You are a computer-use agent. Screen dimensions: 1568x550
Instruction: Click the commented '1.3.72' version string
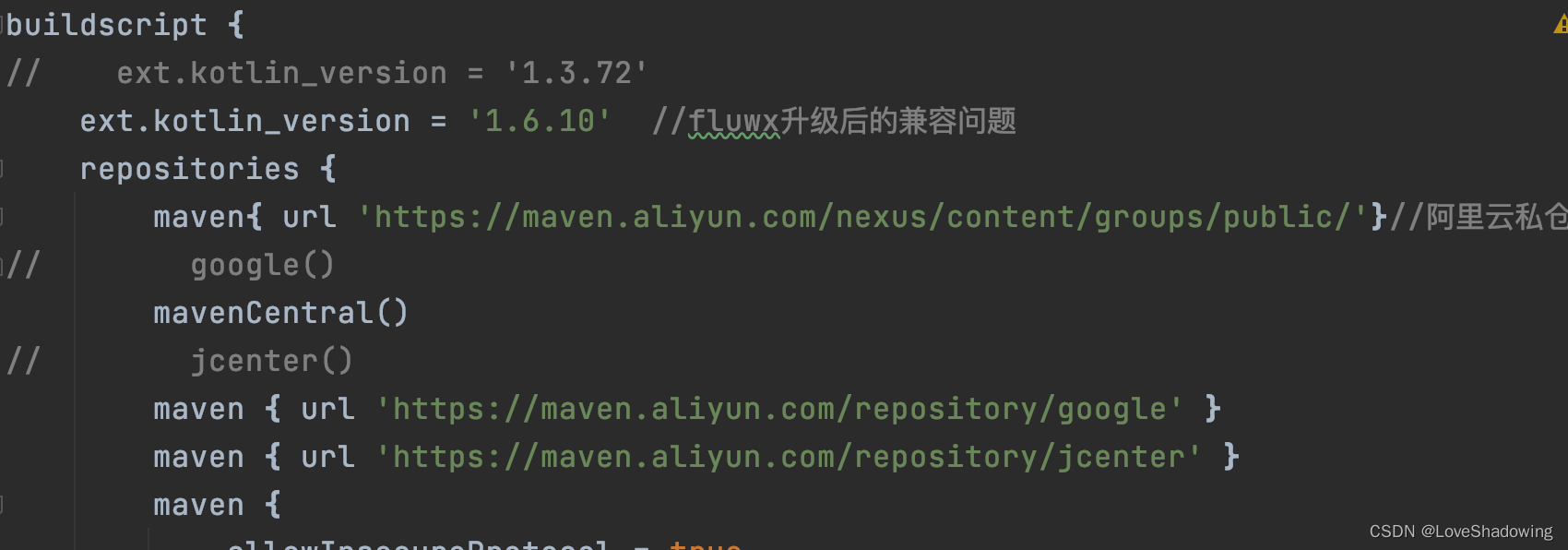tap(576, 73)
